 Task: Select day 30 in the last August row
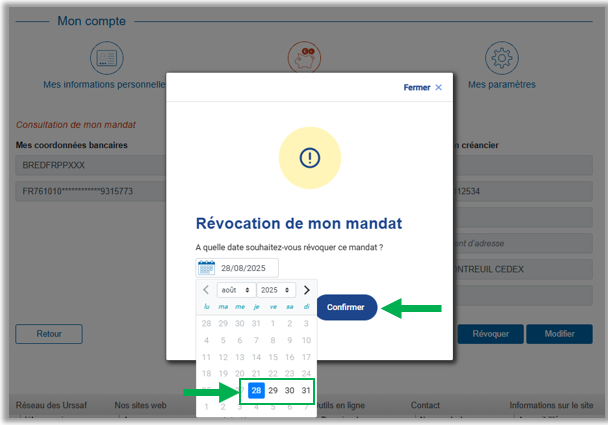[289, 390]
